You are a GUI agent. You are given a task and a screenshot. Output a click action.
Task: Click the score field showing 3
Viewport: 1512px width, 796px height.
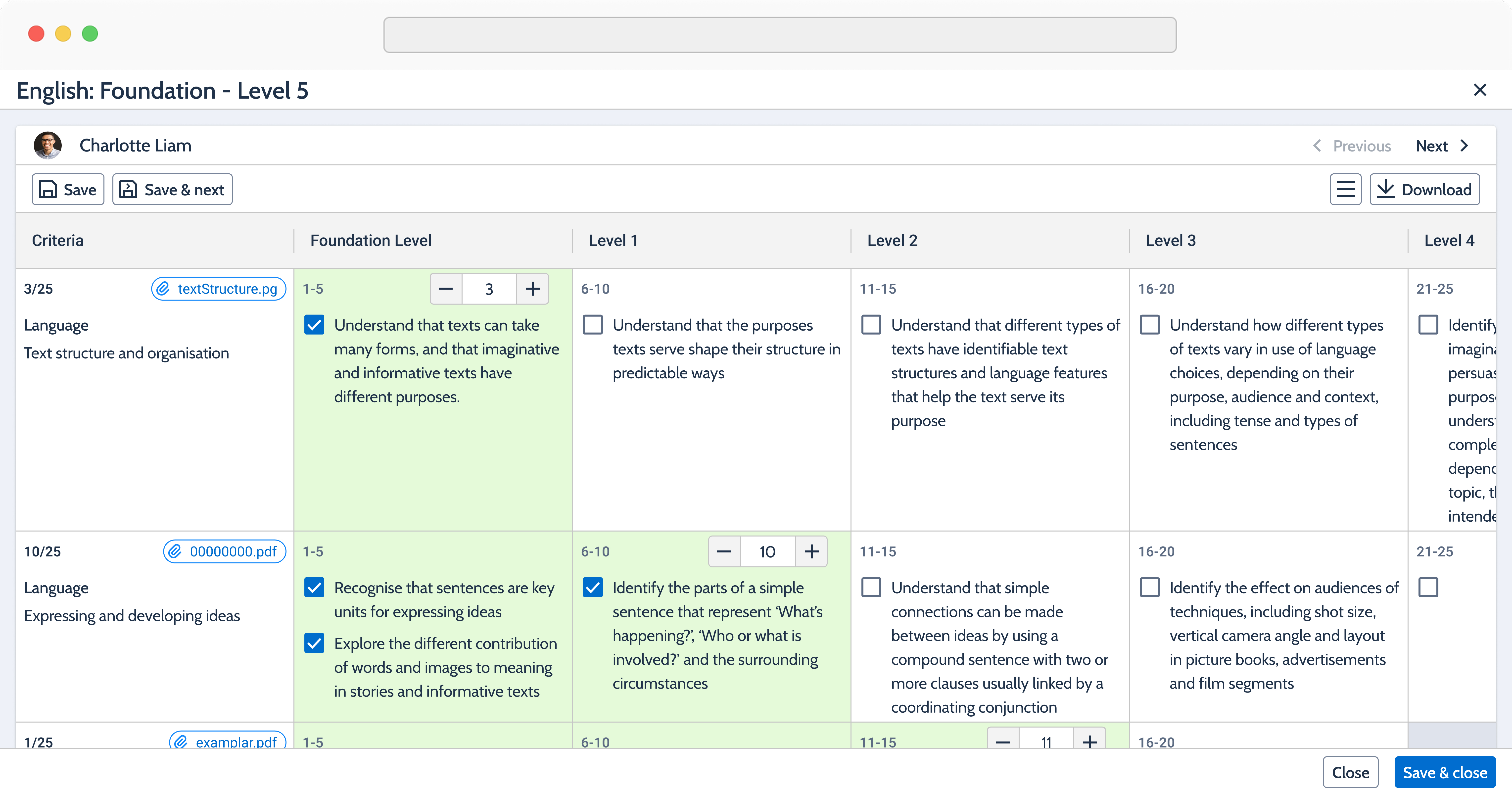(x=489, y=289)
